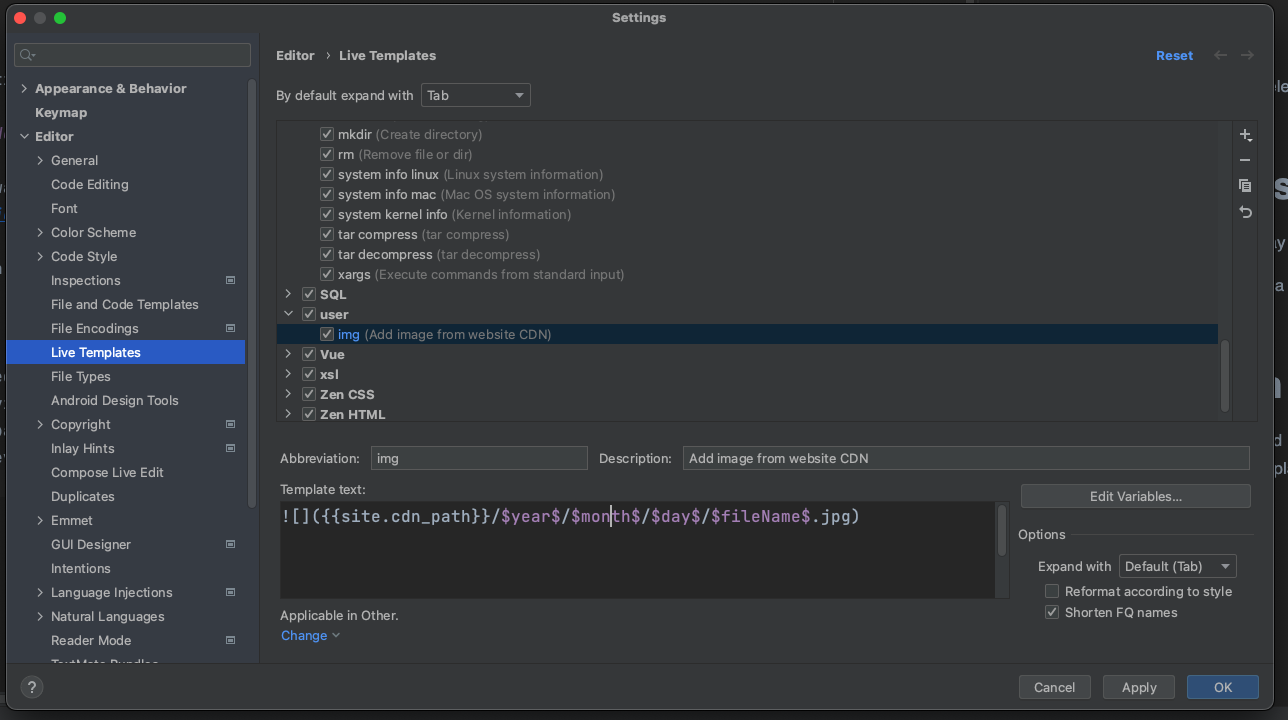Click project-level icon beside Reader Mode
The height and width of the screenshot is (720, 1288).
(230, 640)
